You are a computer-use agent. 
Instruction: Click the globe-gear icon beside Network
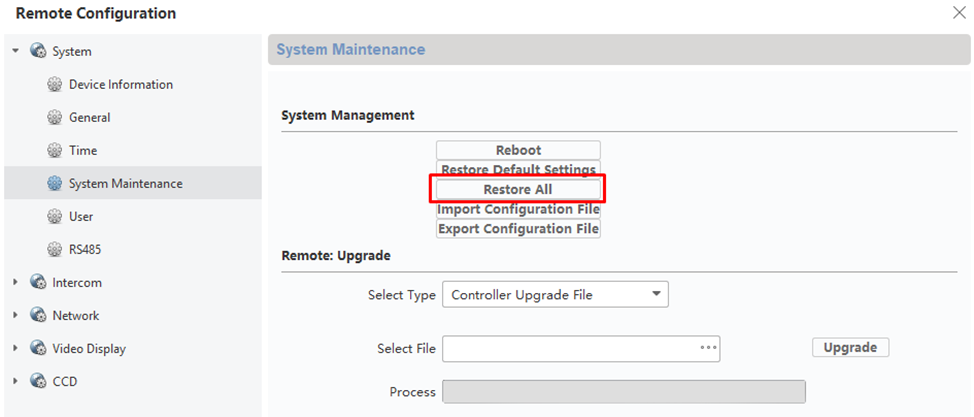coord(38,316)
